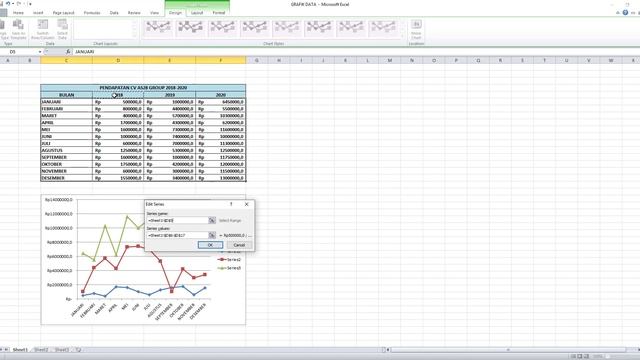Apply the eighth chart style thumbnail

(383, 28)
